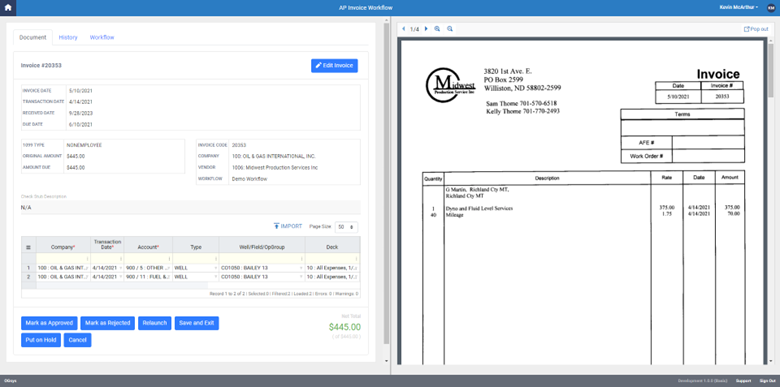Switch to the Workflow tab
Viewport: 780px width, 387px height.
click(x=102, y=37)
